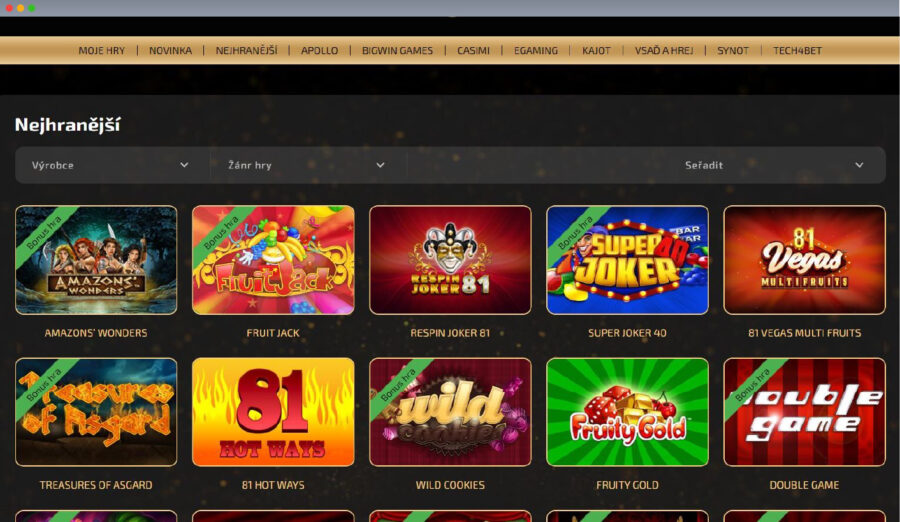
Task: Select the KAJOT provider tab
Action: tap(596, 51)
